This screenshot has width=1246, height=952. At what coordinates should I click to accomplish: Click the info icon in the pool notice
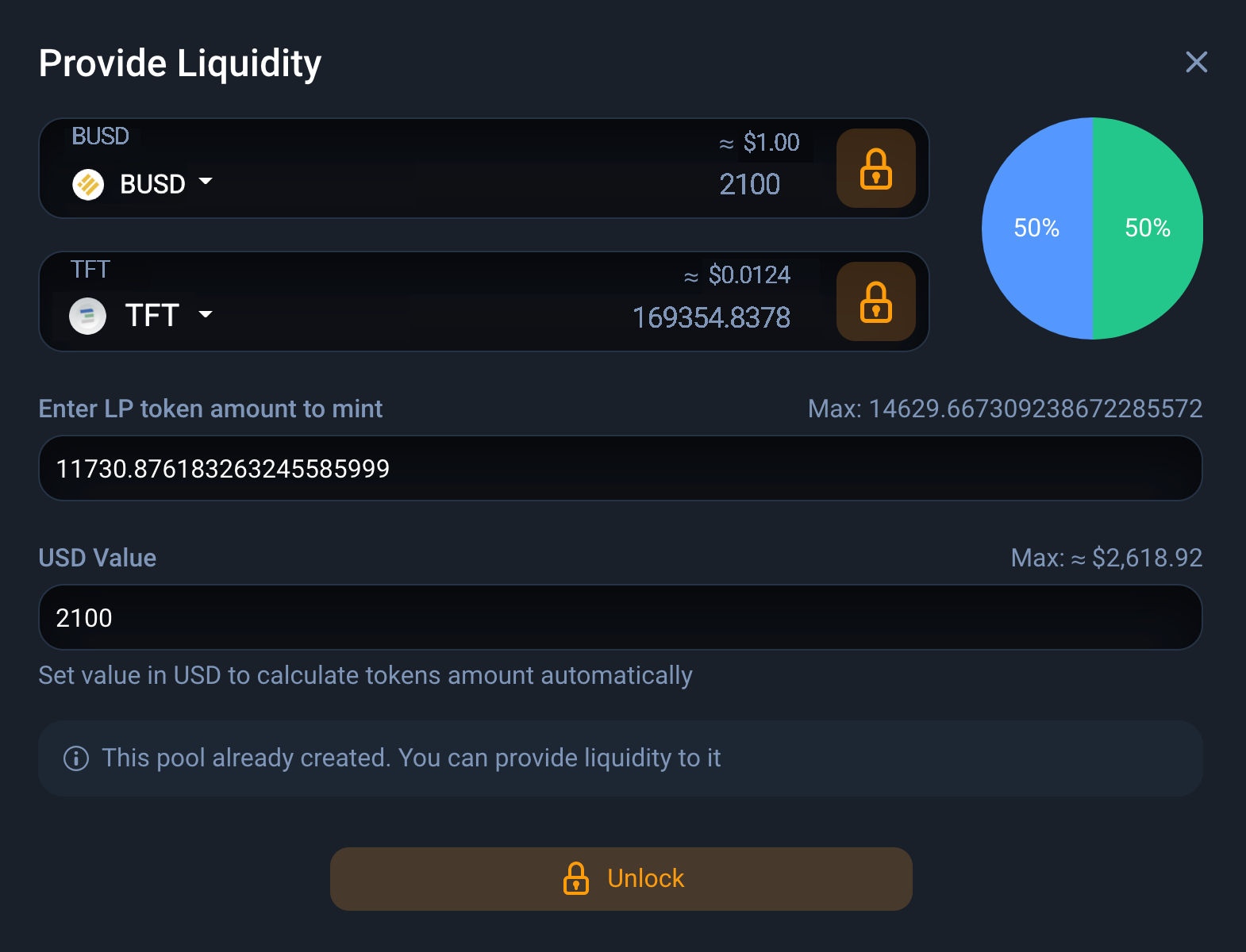coord(76,758)
